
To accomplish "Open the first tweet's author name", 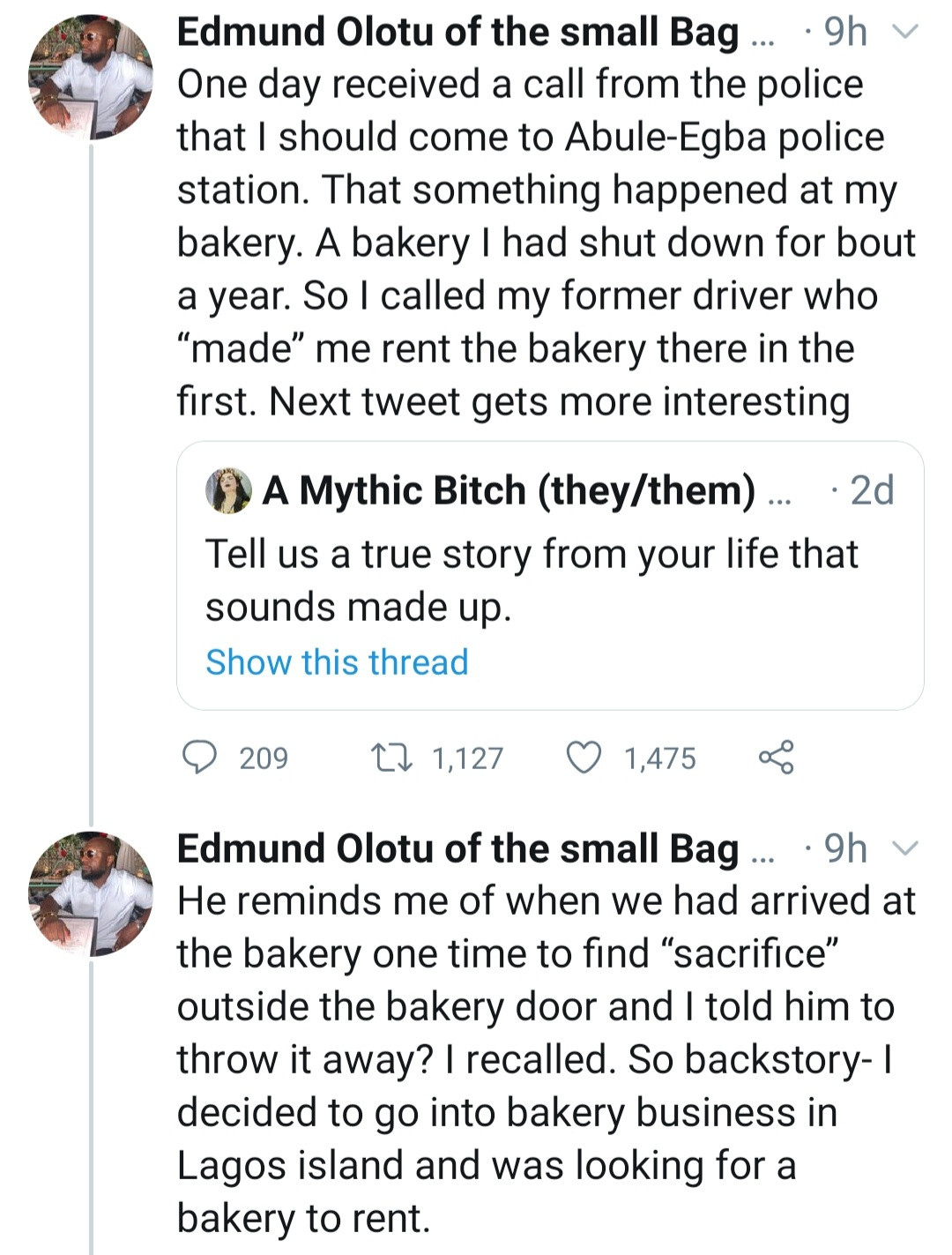I will point(457,33).
